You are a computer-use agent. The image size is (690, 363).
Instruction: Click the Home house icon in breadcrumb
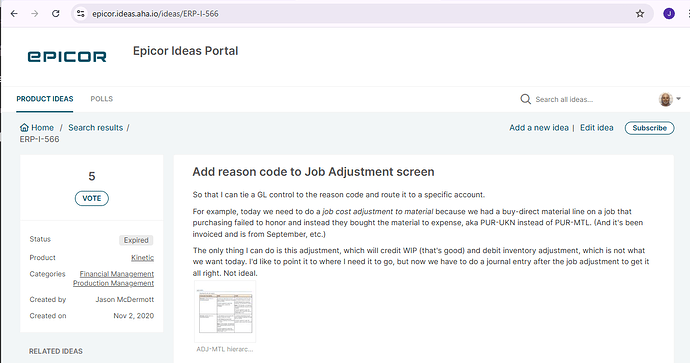click(24, 128)
